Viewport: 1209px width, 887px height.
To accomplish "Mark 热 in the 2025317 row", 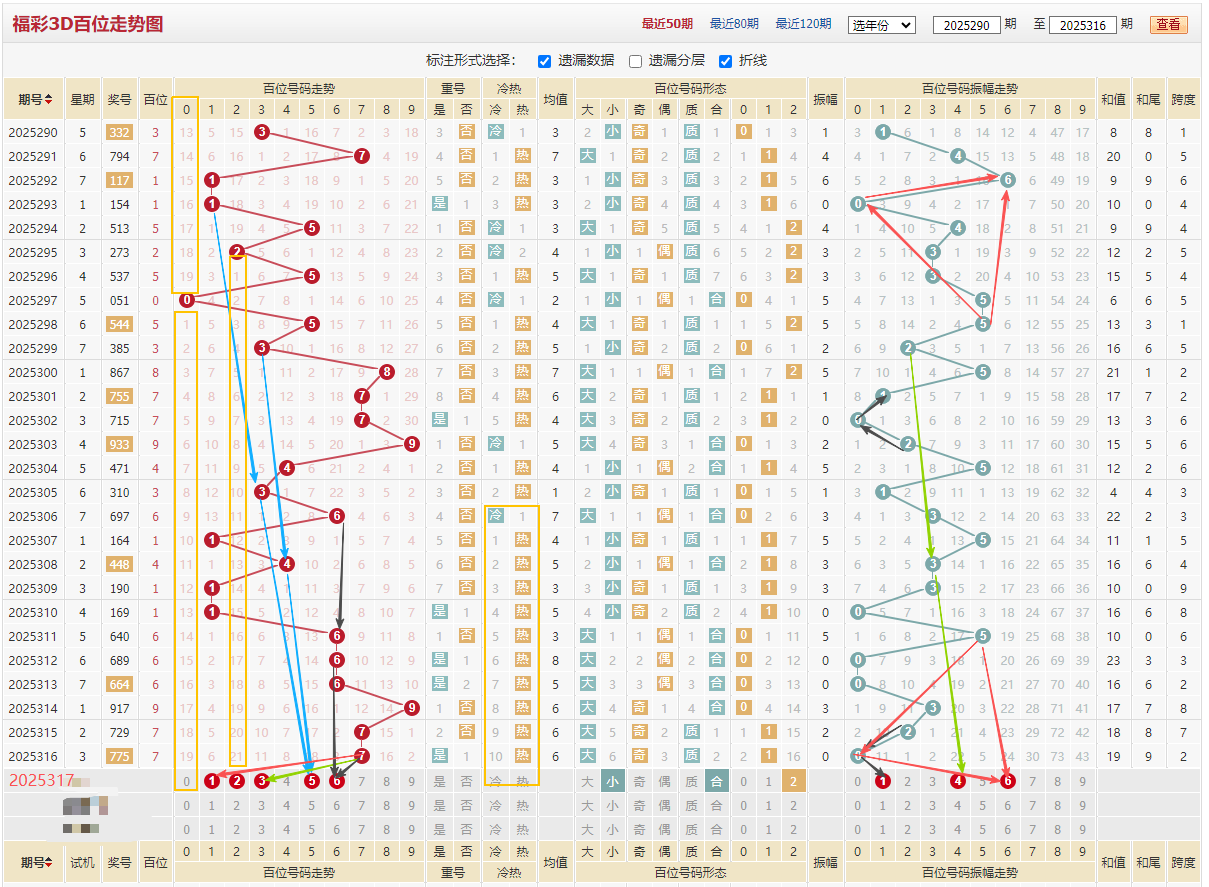I will (x=522, y=781).
